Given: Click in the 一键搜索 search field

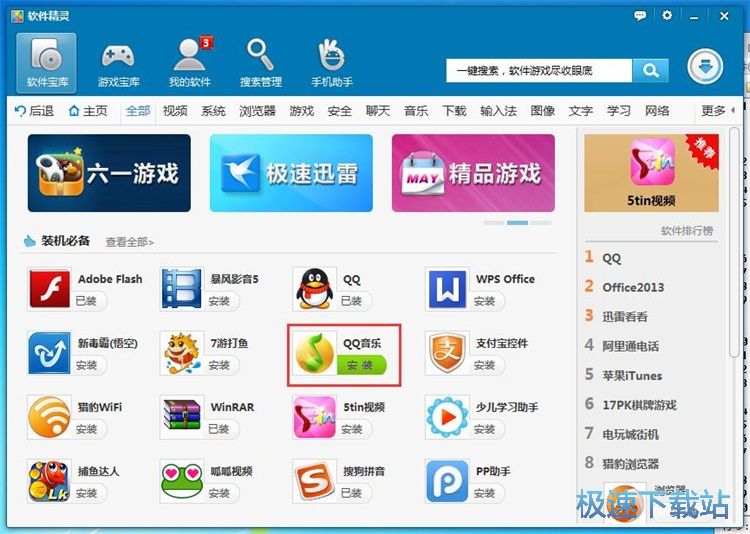Looking at the screenshot, I should [x=539, y=71].
